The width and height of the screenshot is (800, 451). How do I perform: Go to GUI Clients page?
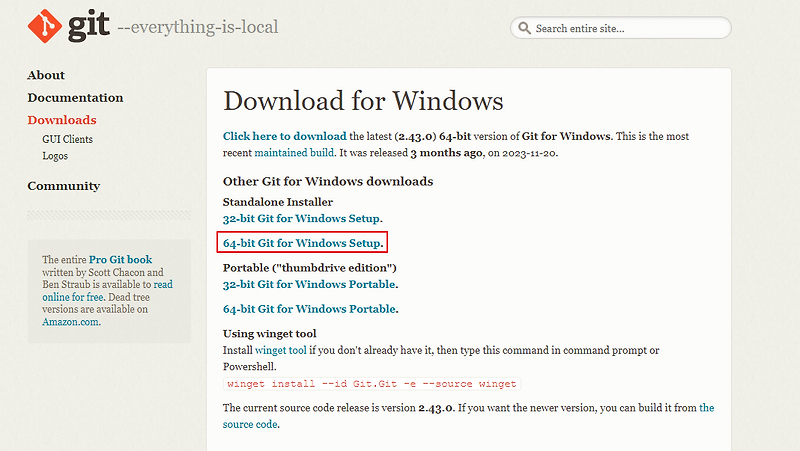67,139
